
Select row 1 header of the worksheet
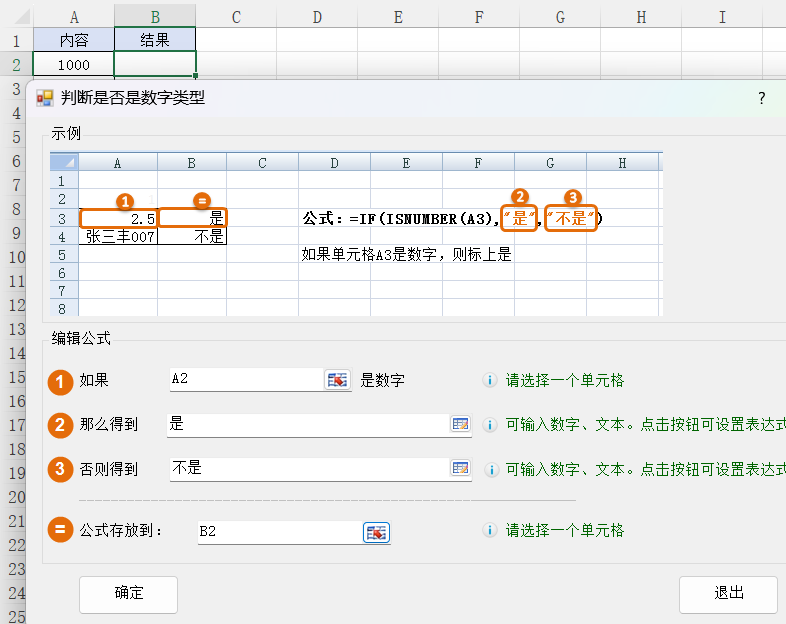point(16,41)
